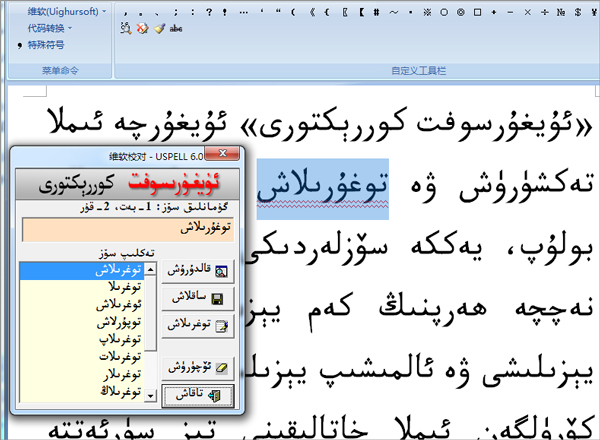
Task: Open the 特殊符号 menu command
Action: coord(41,45)
